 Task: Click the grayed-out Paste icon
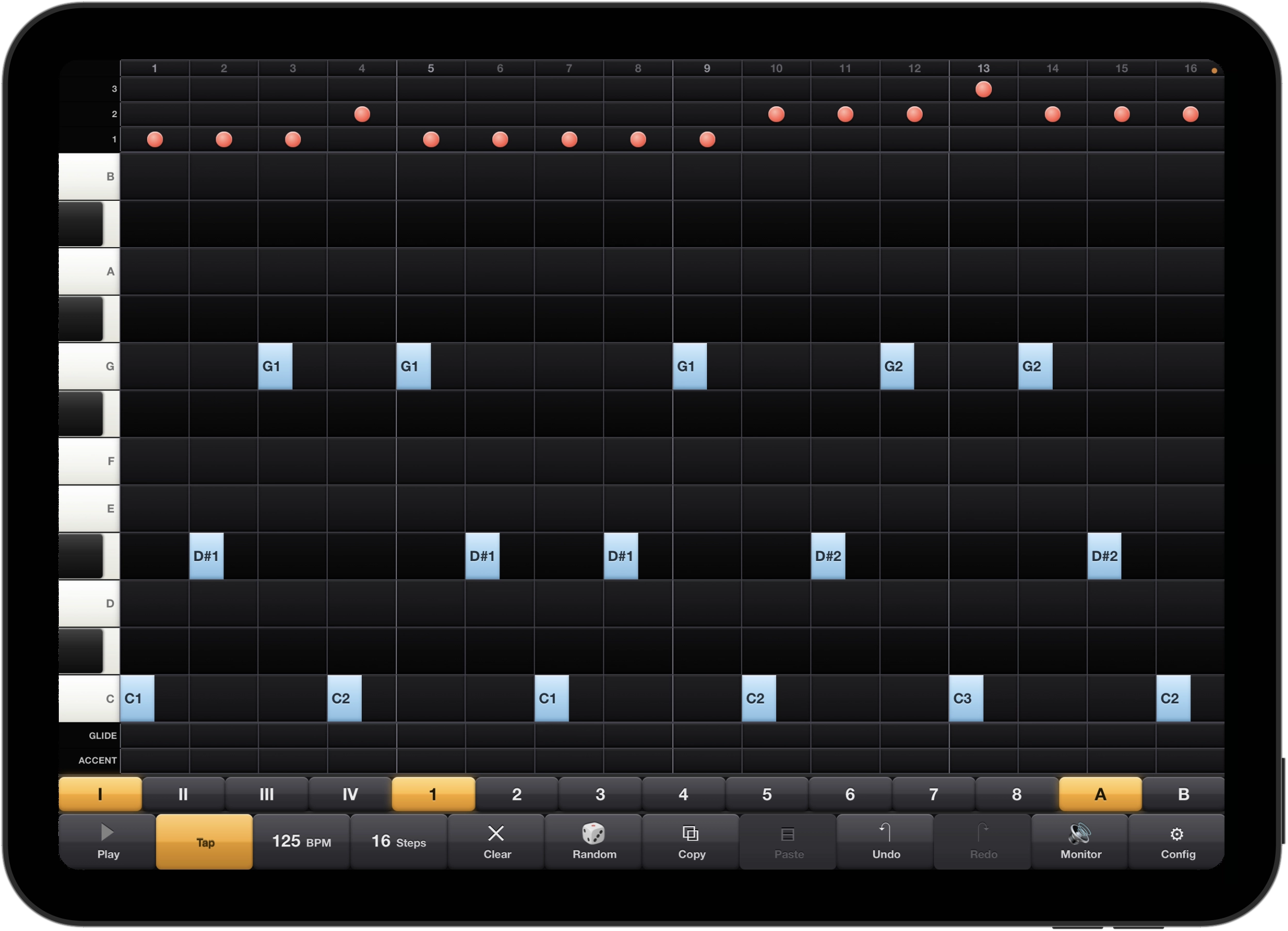click(x=788, y=834)
